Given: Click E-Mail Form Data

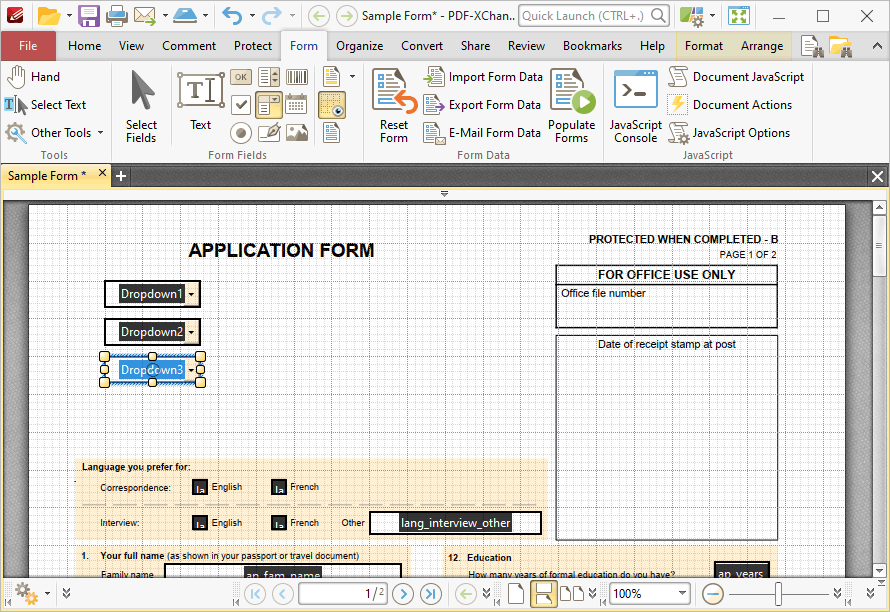Looking at the screenshot, I should (482, 133).
